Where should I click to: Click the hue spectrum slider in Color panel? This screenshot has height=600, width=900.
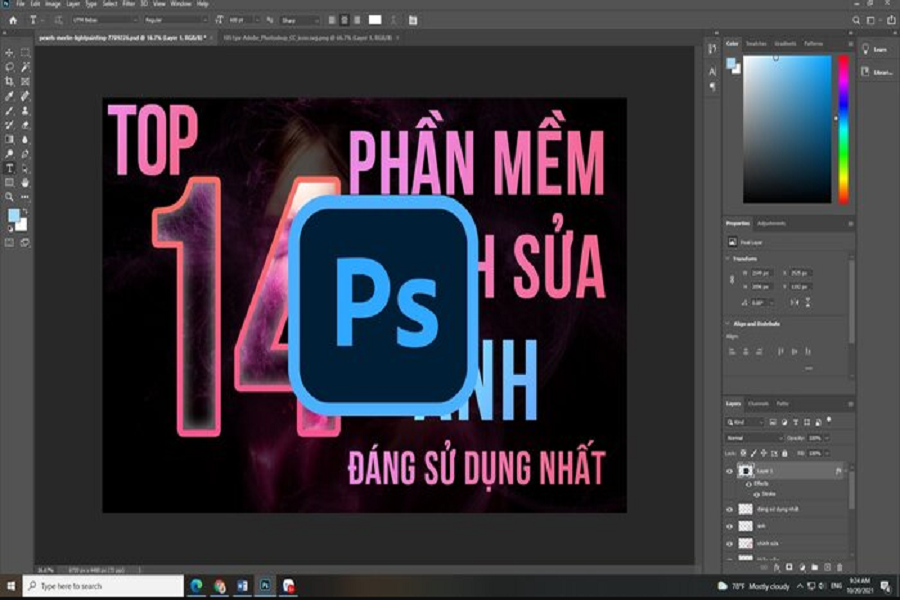(843, 129)
